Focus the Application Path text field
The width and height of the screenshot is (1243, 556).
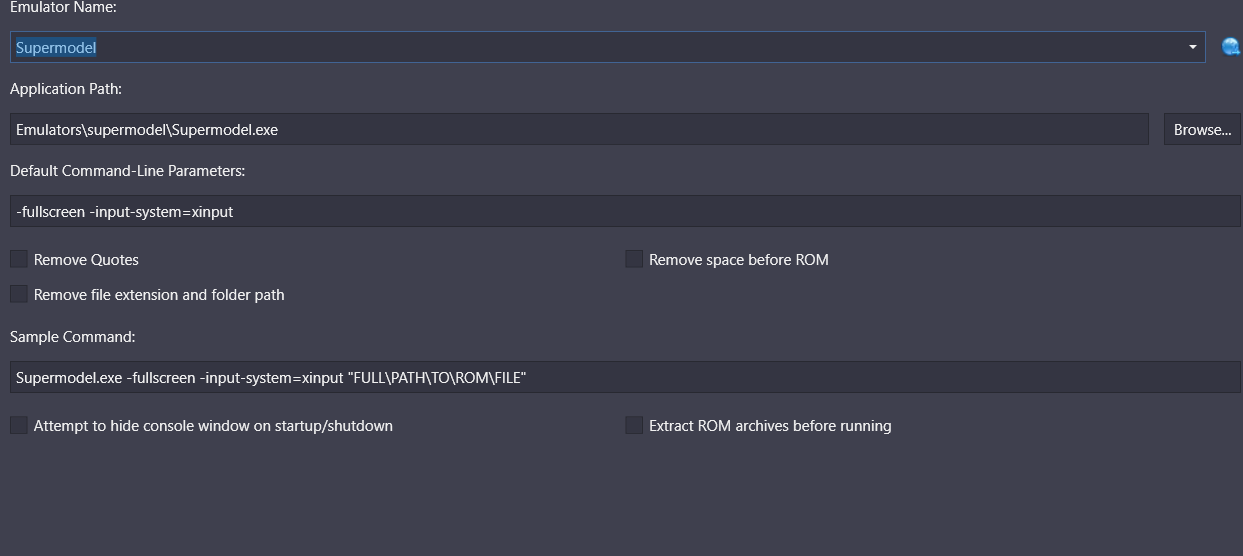point(579,129)
